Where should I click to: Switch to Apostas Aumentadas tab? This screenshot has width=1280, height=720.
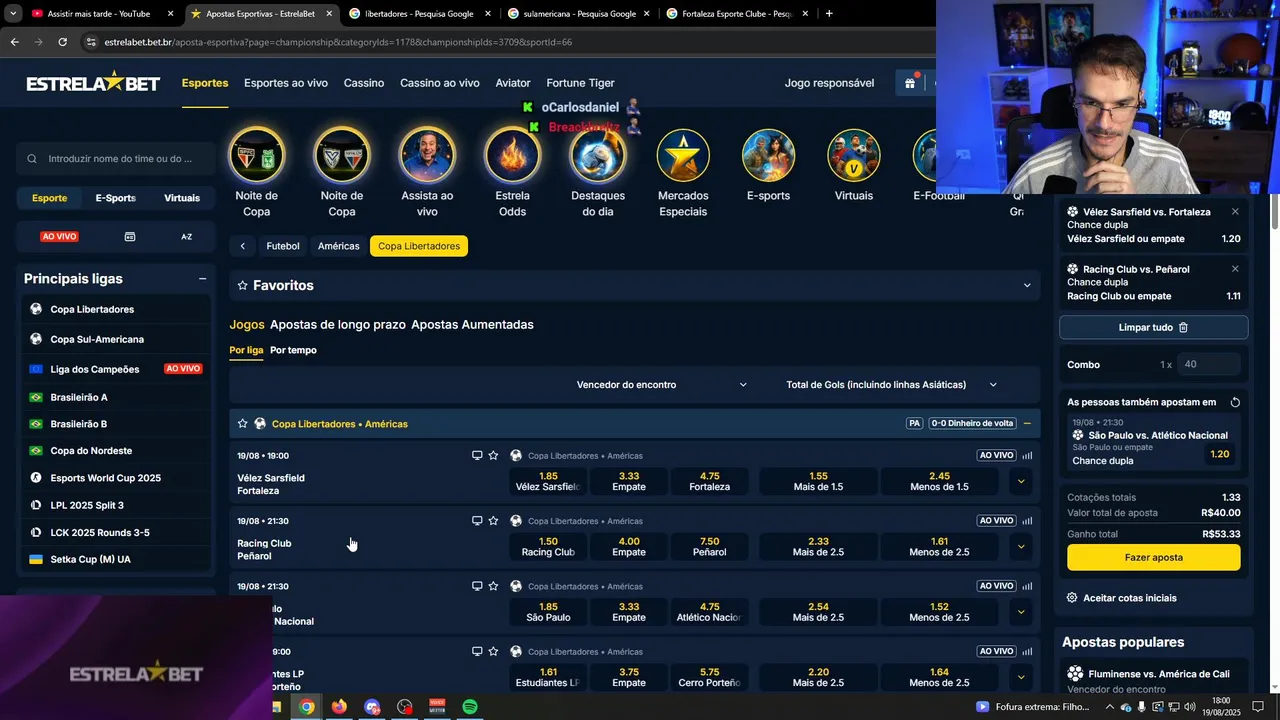point(472,325)
